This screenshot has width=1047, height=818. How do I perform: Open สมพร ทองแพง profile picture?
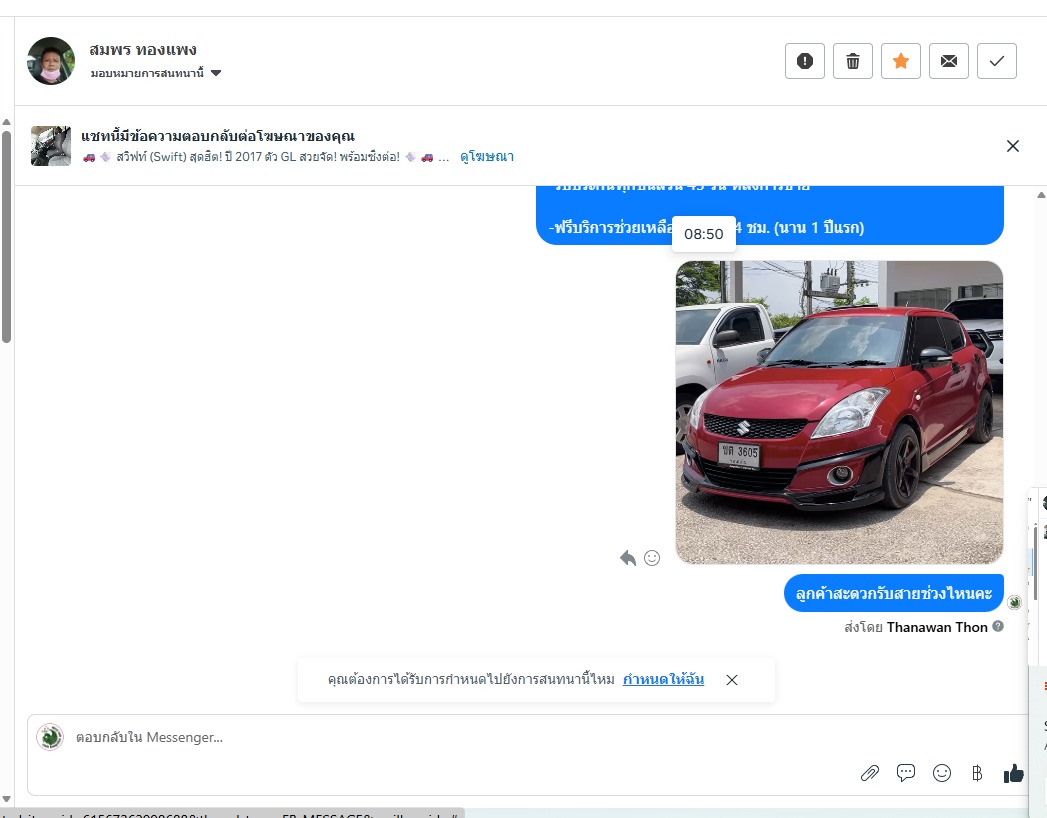click(x=51, y=61)
